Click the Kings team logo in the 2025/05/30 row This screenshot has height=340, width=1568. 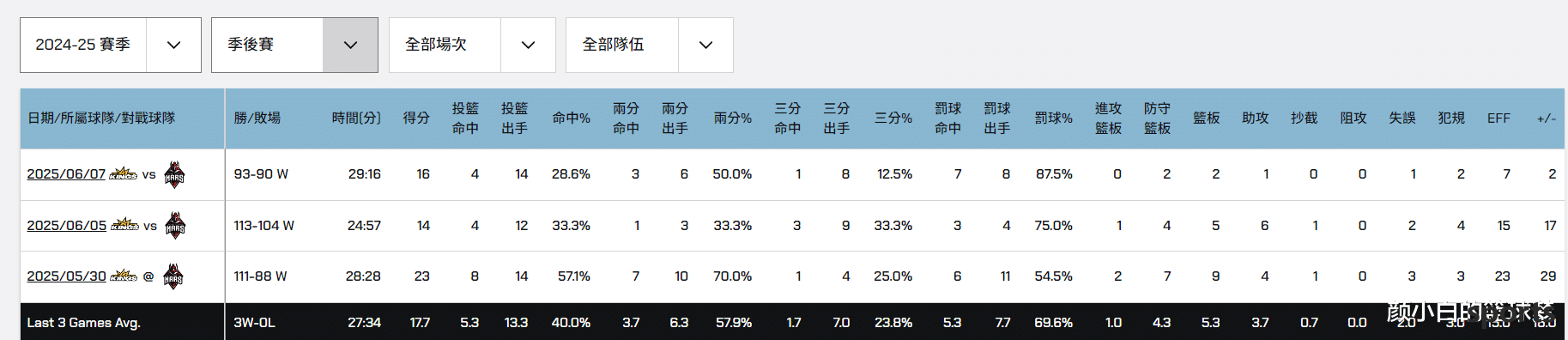124,276
